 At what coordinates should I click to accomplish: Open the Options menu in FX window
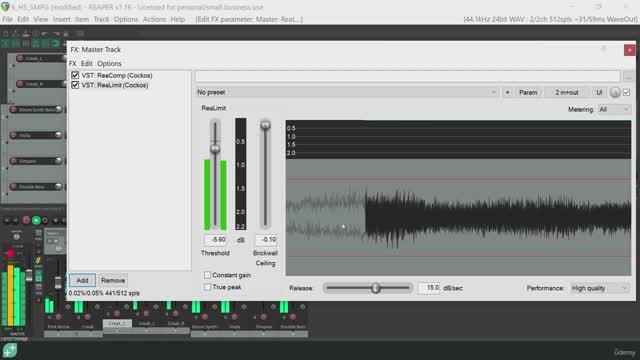coord(109,64)
